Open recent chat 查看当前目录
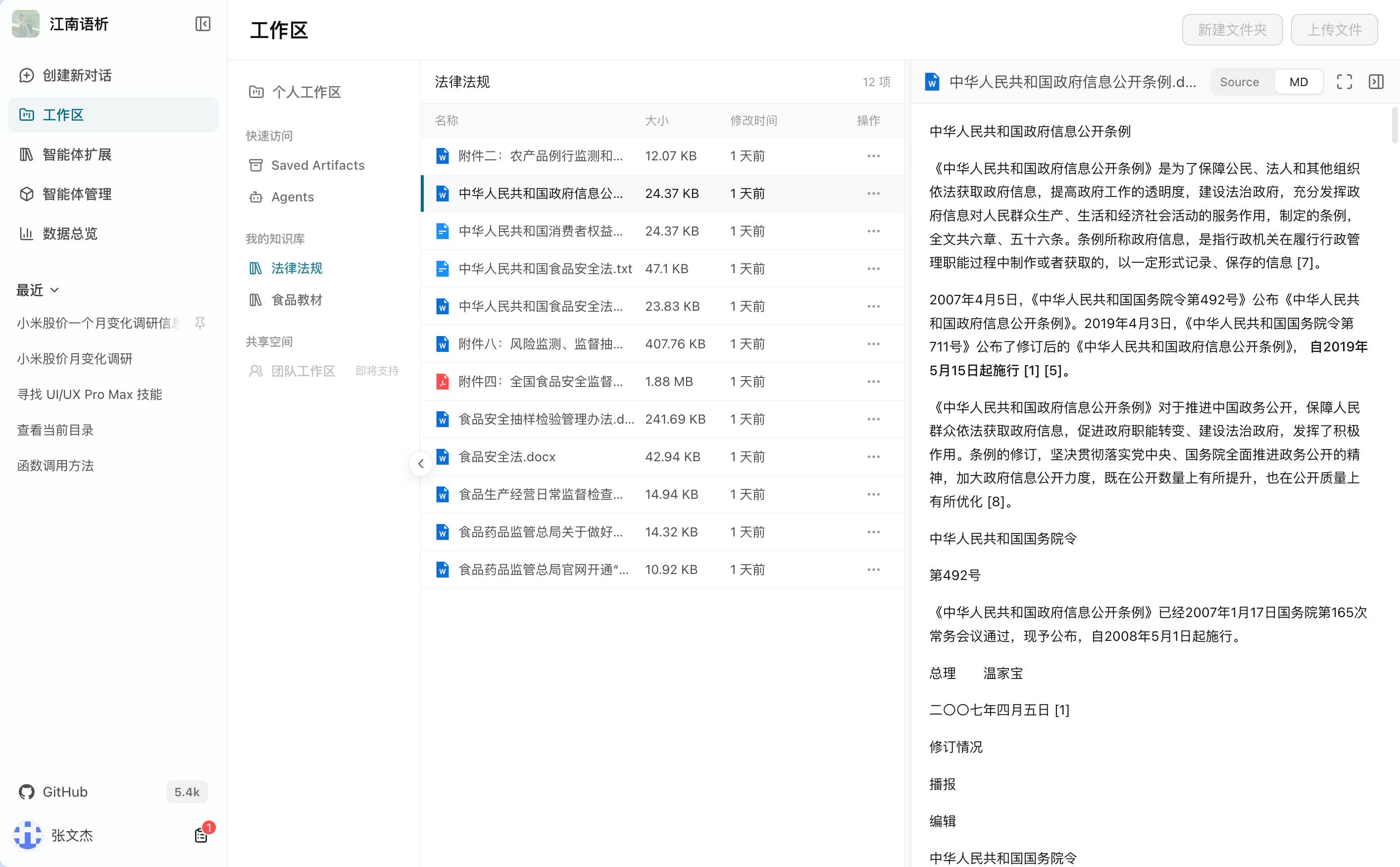 [55, 430]
